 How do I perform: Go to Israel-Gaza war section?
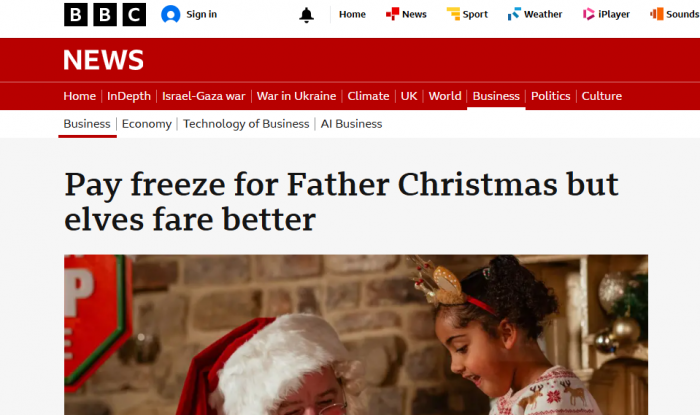[x=204, y=96]
